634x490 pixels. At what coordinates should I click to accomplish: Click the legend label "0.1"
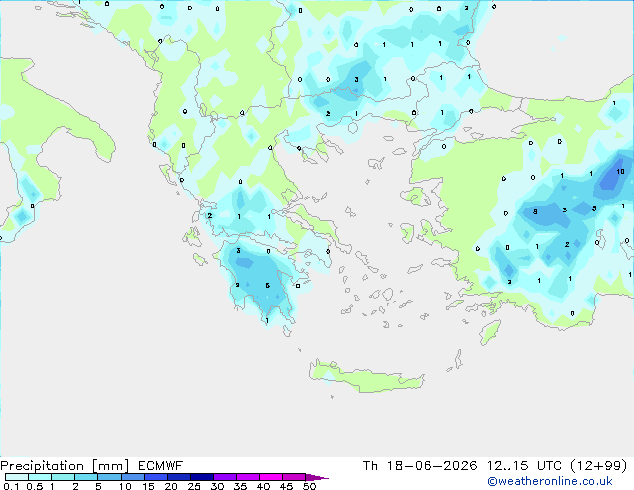(x=11, y=486)
